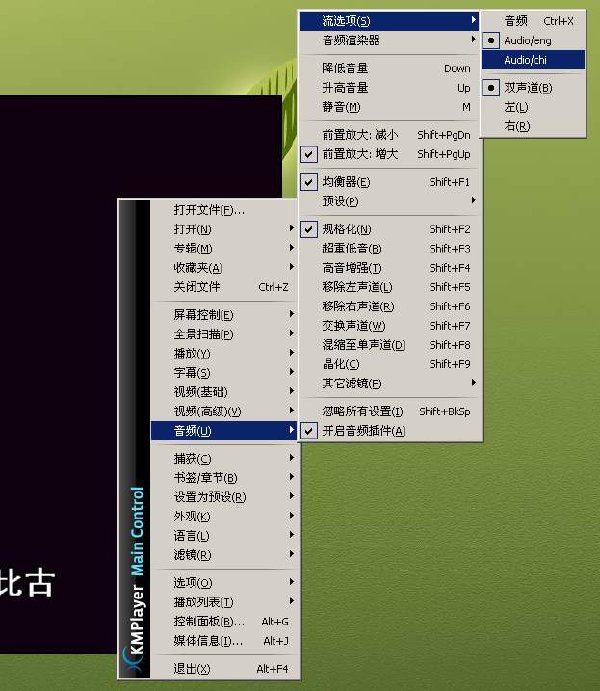600x691 pixels.
Task: Expand 打开(N) submenu
Action: [225, 229]
